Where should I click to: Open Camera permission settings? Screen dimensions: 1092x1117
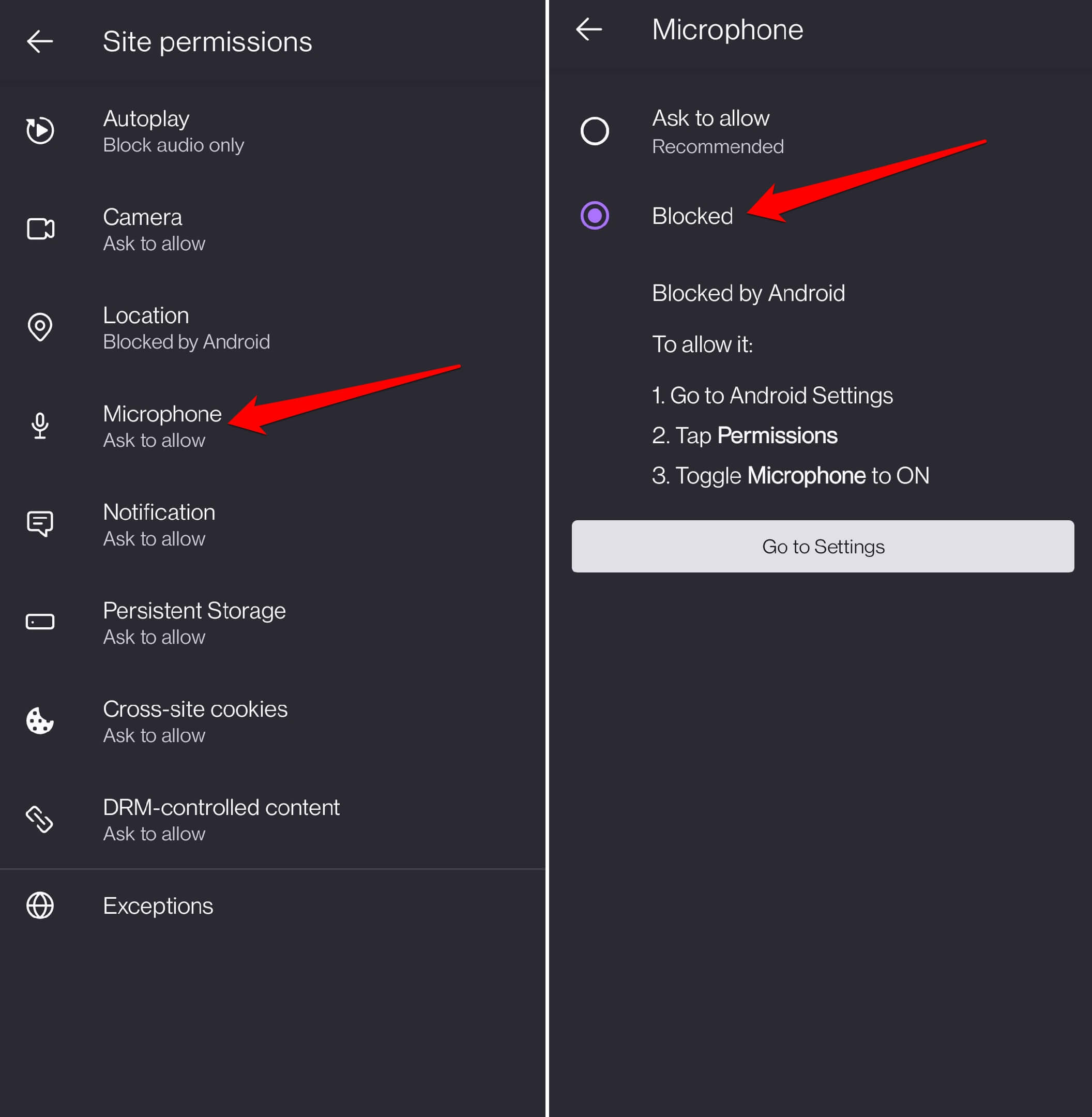click(x=142, y=229)
